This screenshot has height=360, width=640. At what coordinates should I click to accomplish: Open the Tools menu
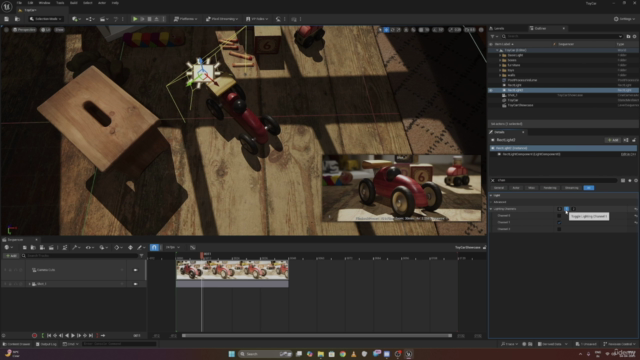60,3
